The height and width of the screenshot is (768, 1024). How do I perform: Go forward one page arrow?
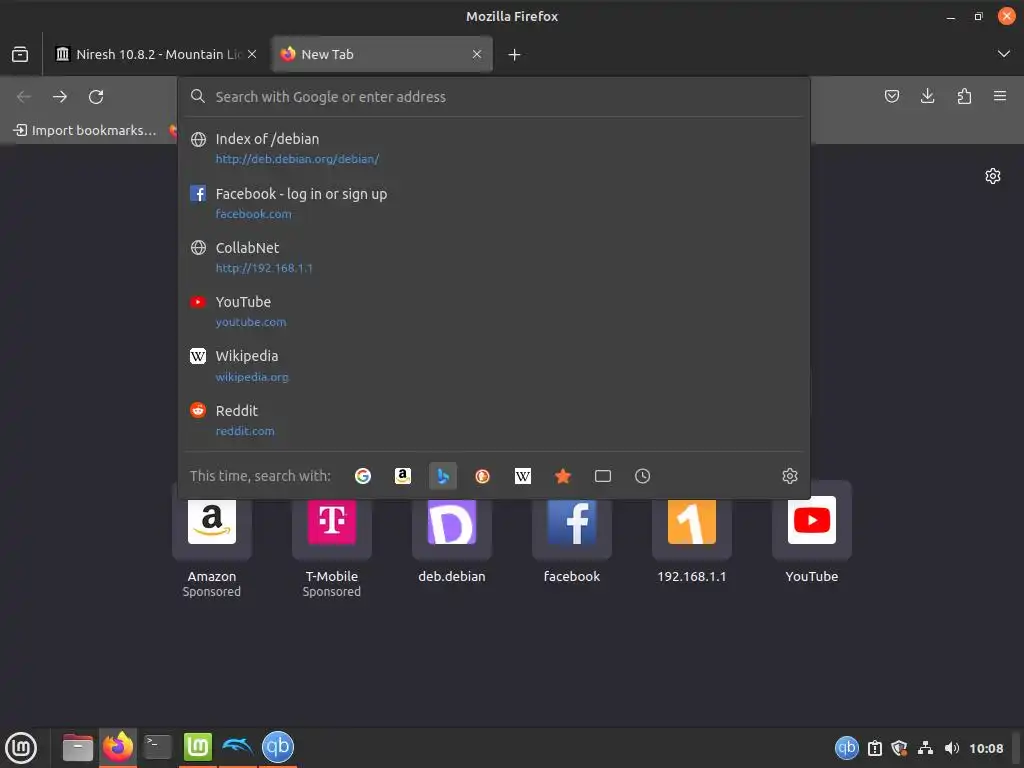[x=60, y=97]
